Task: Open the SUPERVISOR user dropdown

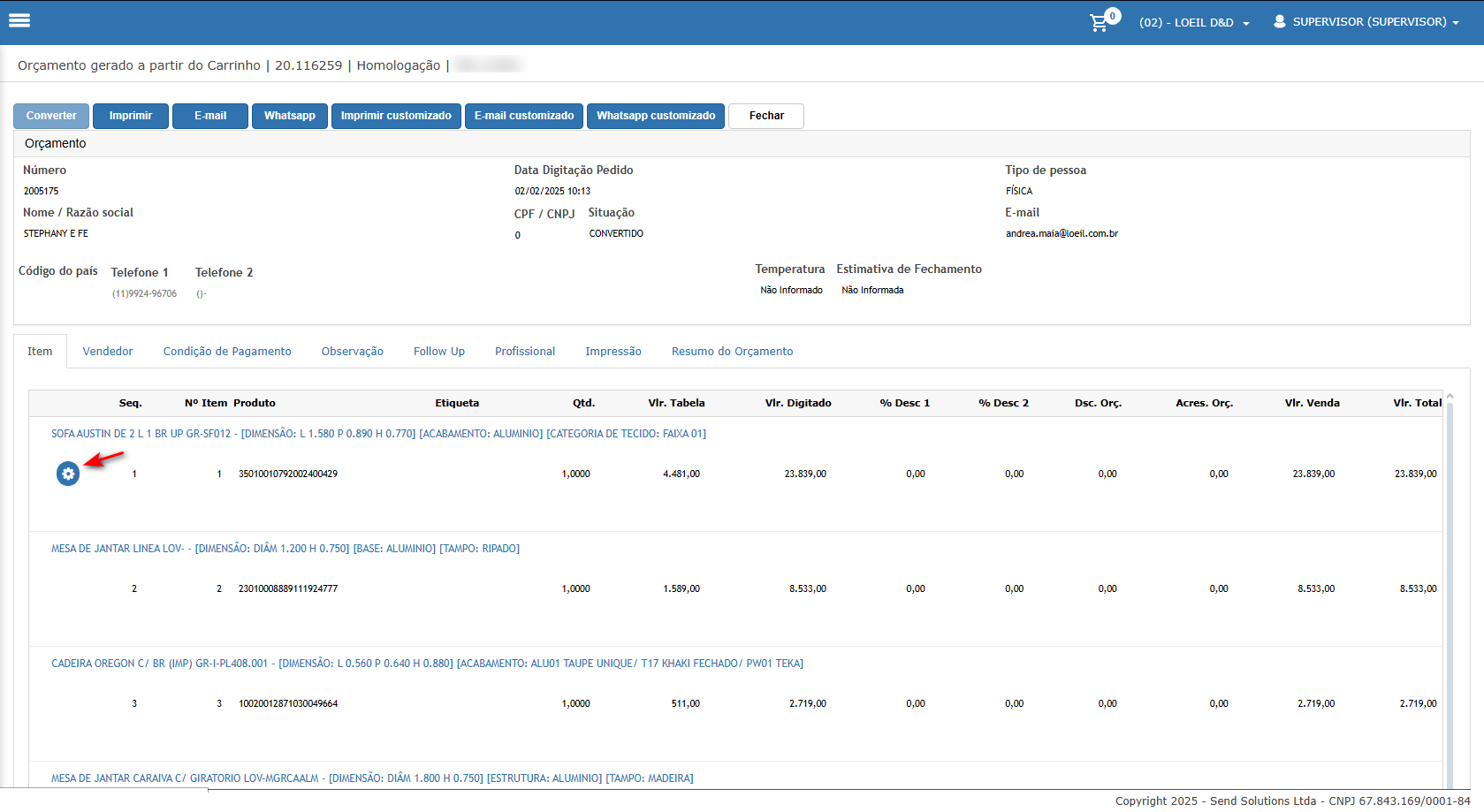Action: pyautogui.click(x=1375, y=22)
